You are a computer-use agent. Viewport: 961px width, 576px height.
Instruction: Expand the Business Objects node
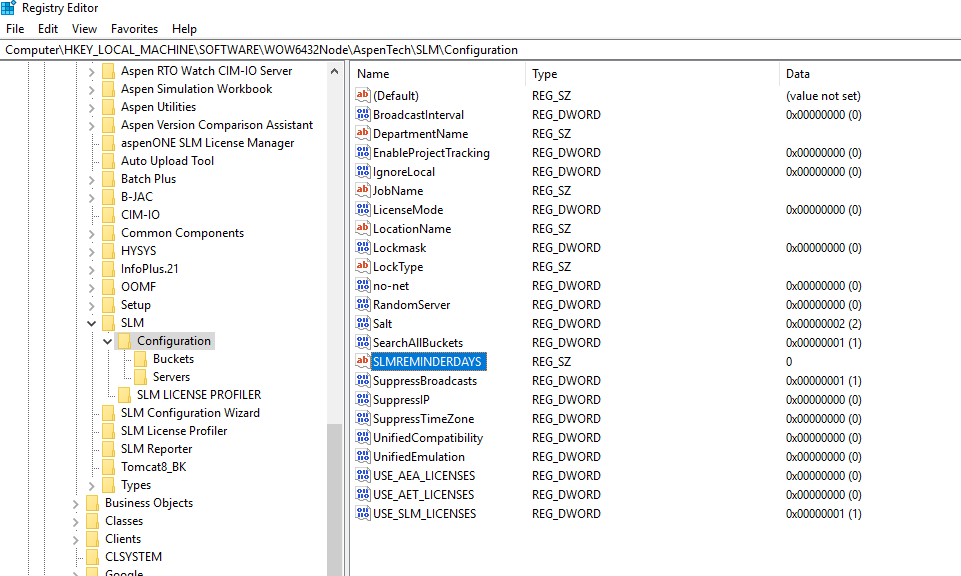point(75,503)
